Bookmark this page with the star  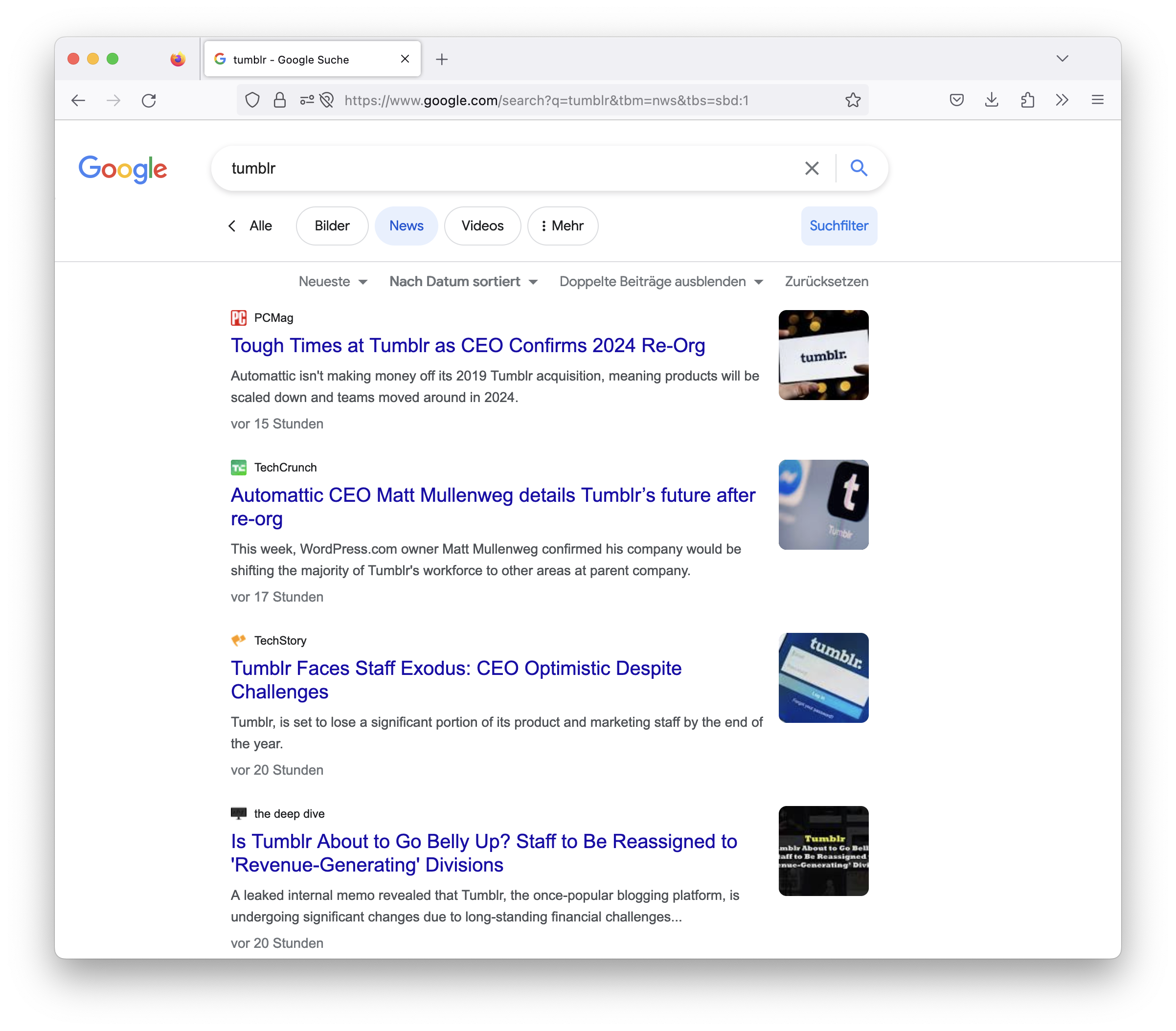pos(853,100)
